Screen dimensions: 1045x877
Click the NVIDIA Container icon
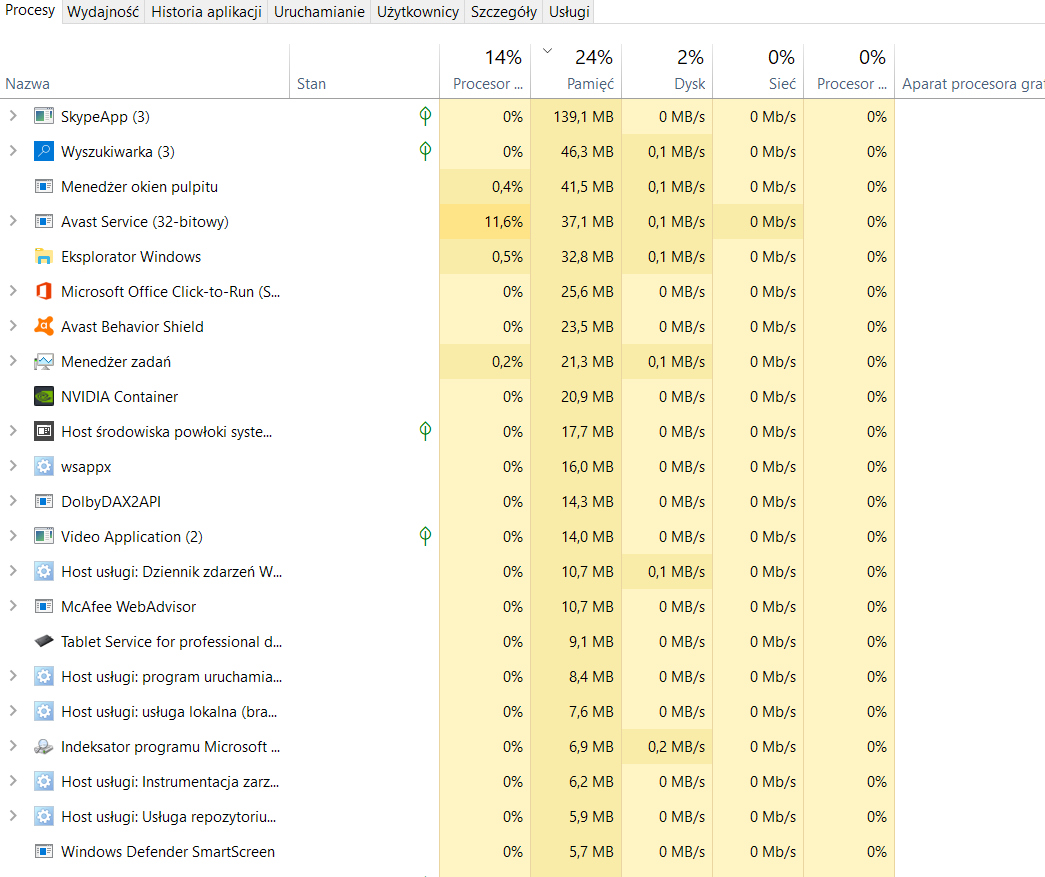44,397
